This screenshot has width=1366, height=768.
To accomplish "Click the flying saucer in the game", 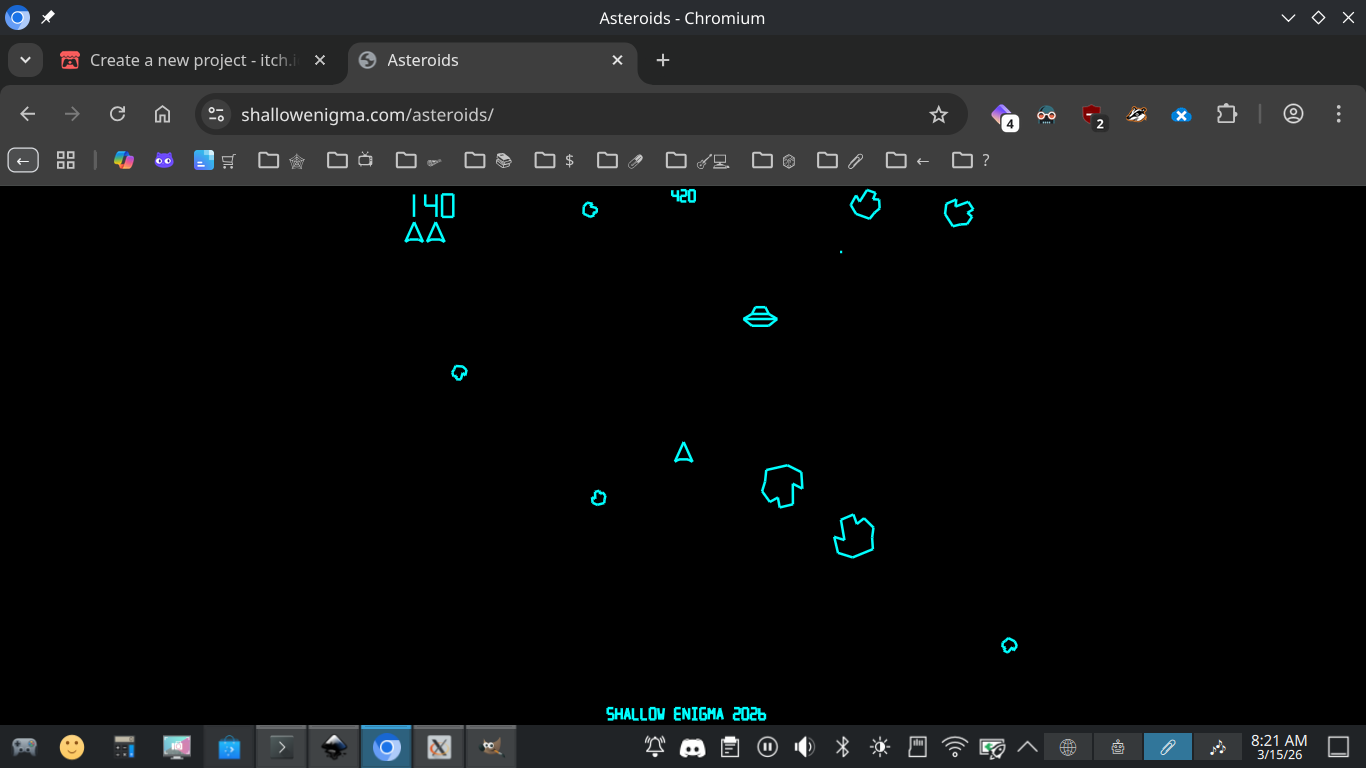I will tap(761, 317).
